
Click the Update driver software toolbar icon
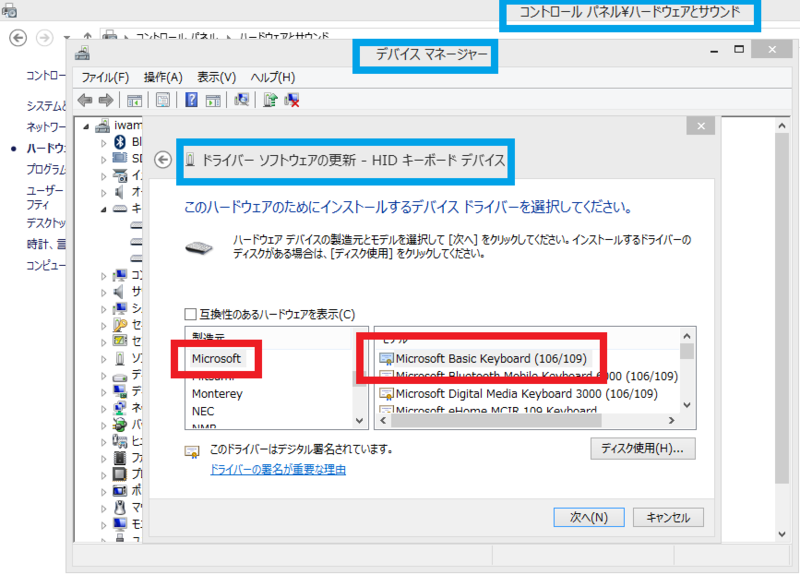(270, 99)
